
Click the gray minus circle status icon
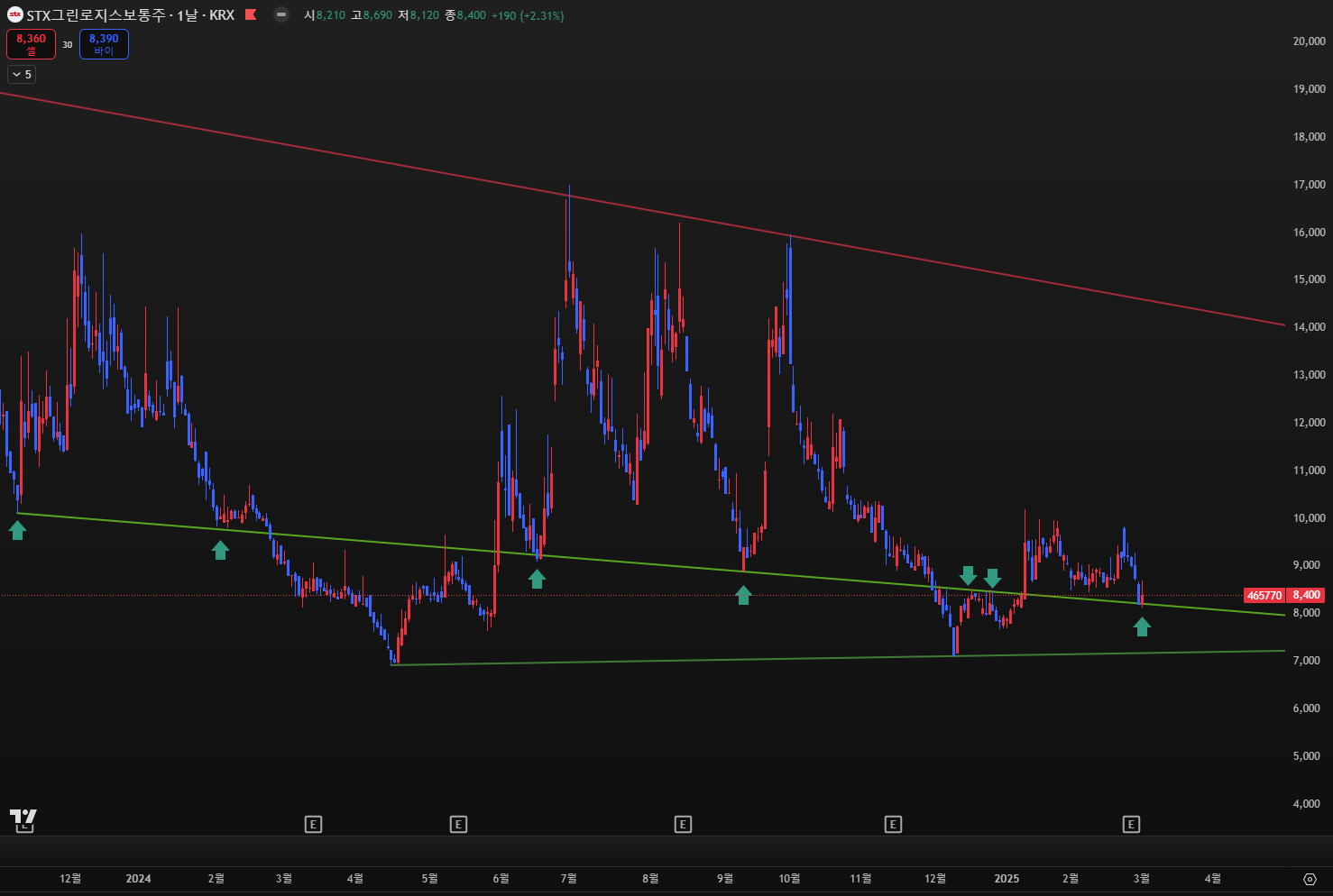(x=281, y=14)
